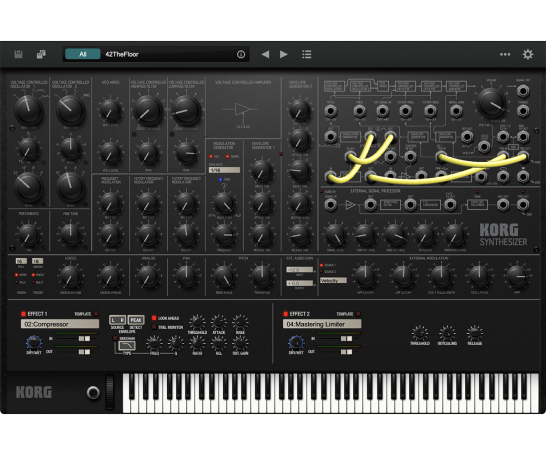Click the Bend Range knob
The width and height of the screenshot is (546, 455).
click(x=224, y=277)
